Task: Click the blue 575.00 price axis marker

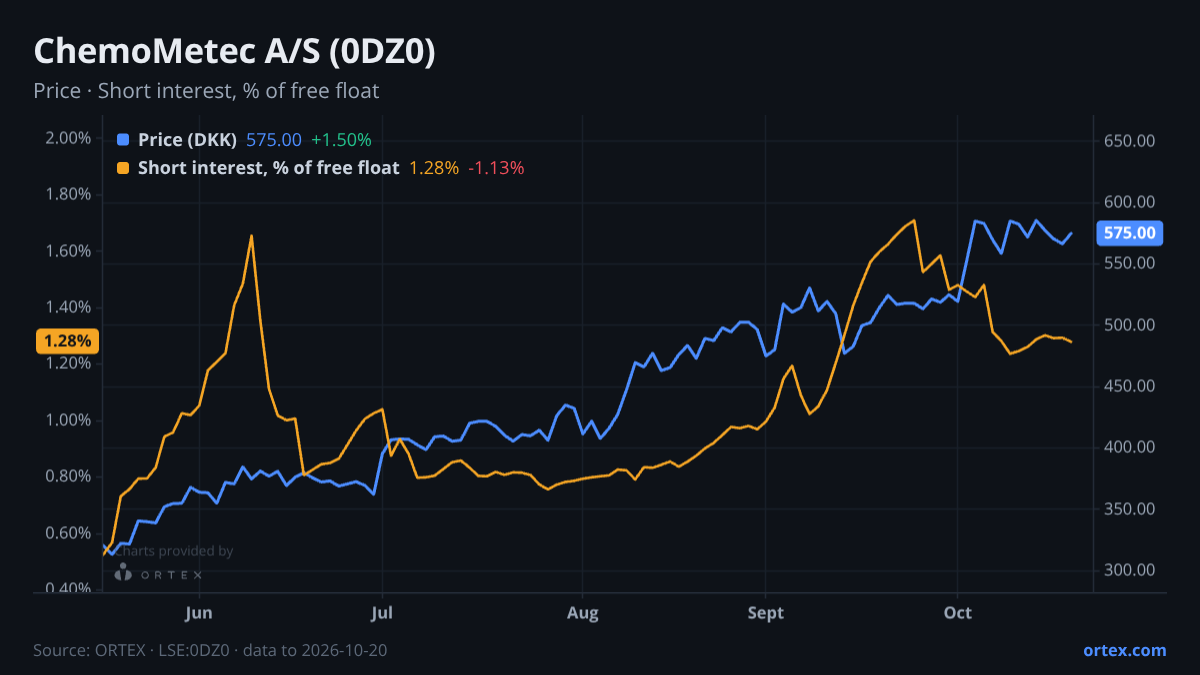Action: pos(1129,233)
